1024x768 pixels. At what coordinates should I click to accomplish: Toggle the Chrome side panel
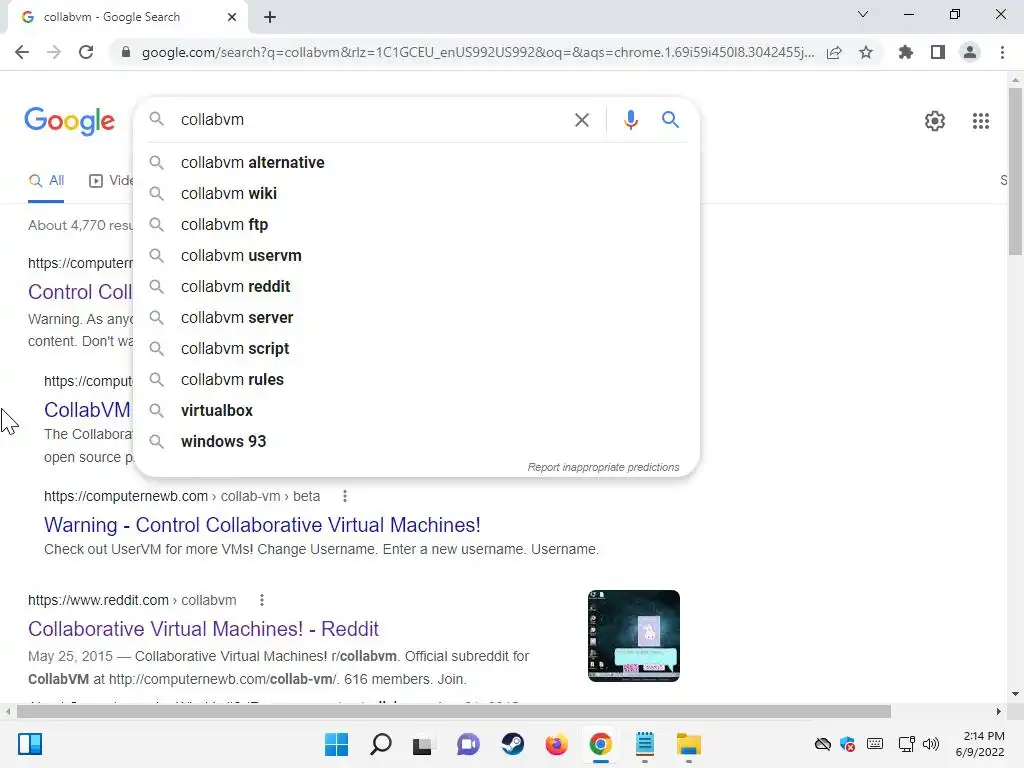coord(938,52)
